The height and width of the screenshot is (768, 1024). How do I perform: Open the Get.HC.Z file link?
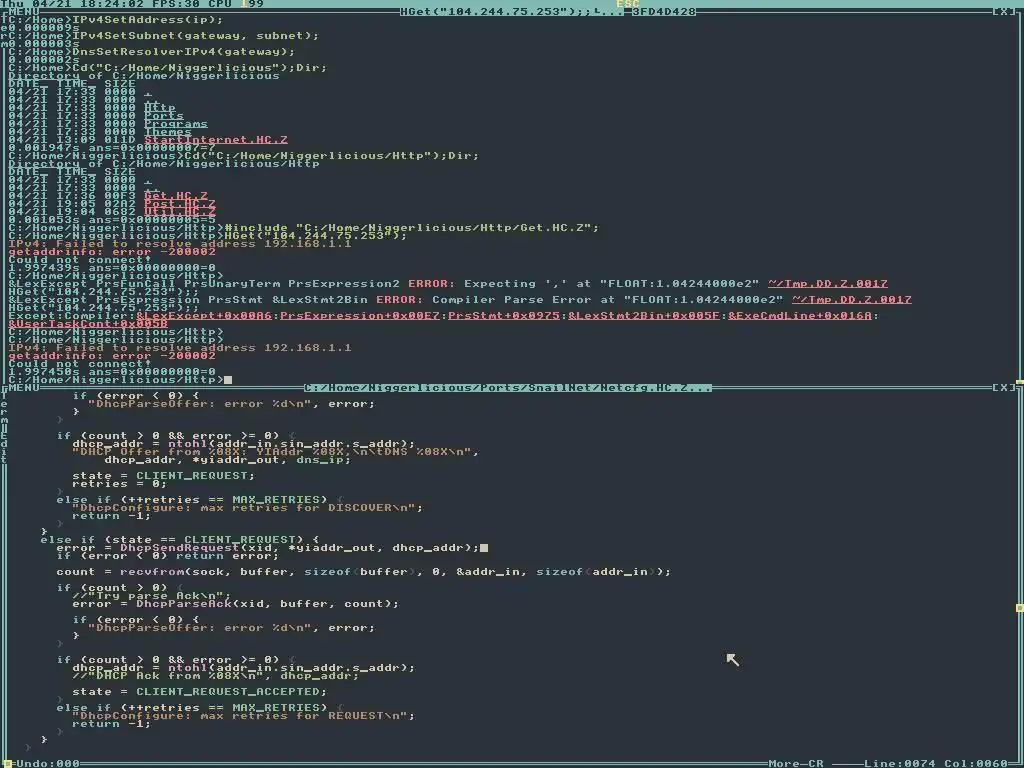click(176, 196)
